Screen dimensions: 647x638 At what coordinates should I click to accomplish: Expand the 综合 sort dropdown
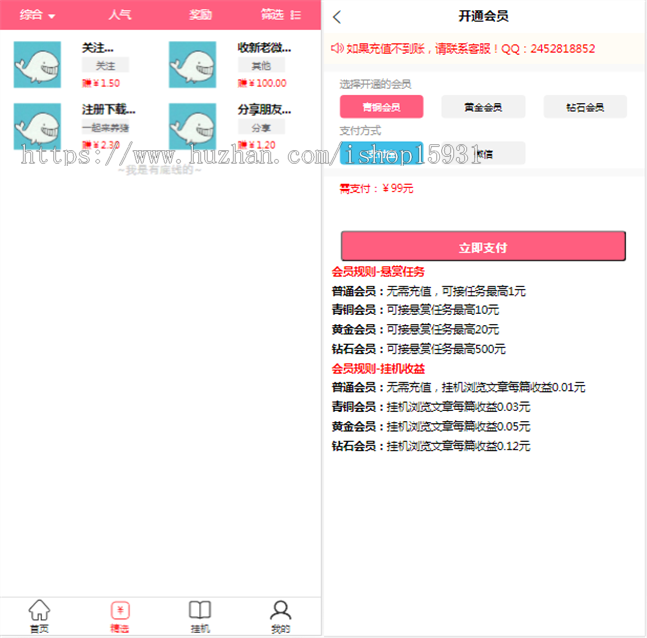tap(37, 15)
